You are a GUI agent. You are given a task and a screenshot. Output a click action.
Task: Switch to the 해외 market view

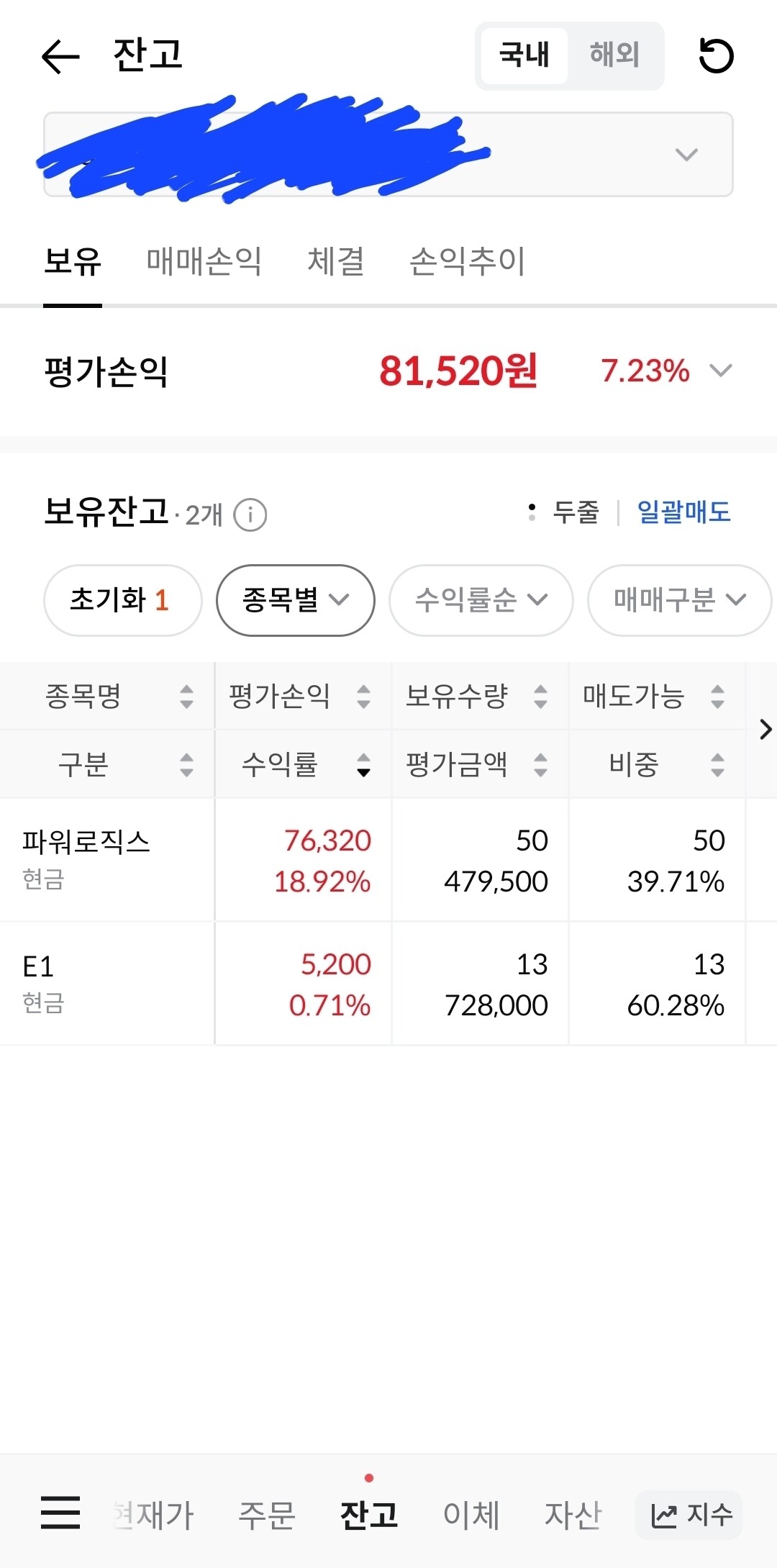(x=615, y=56)
